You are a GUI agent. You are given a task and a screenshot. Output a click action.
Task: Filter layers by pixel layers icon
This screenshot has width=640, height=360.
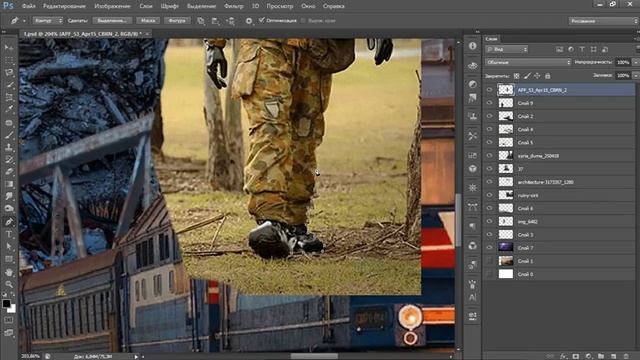click(x=559, y=49)
